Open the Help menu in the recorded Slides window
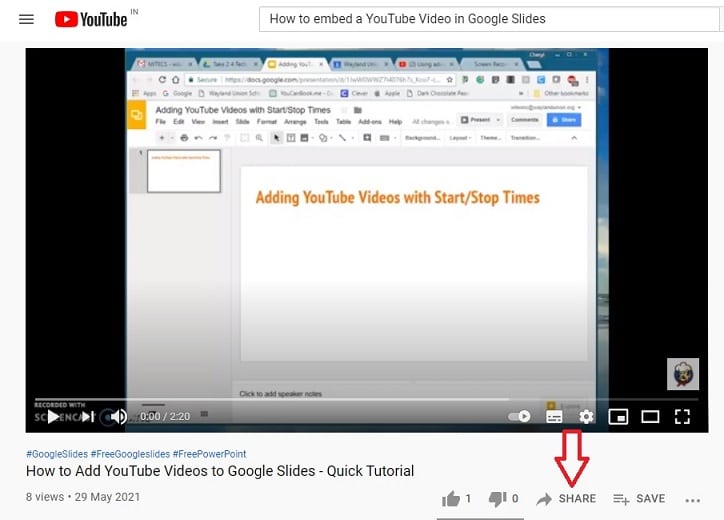724x520 pixels. coord(395,122)
